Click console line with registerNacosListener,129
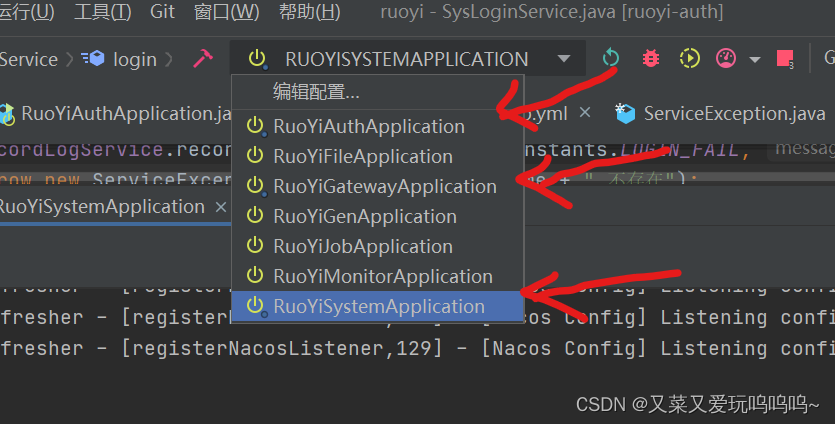 tap(418, 348)
